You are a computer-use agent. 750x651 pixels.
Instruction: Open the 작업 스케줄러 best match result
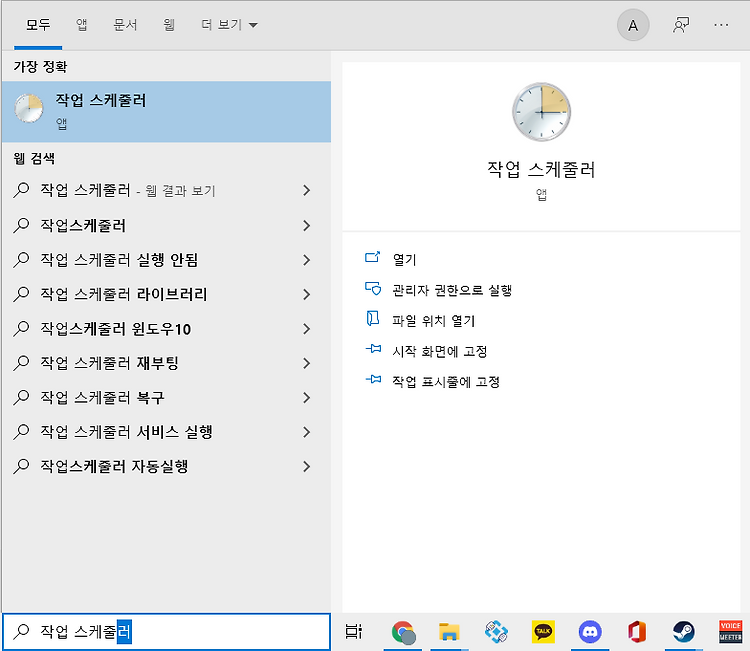[x=166, y=111]
